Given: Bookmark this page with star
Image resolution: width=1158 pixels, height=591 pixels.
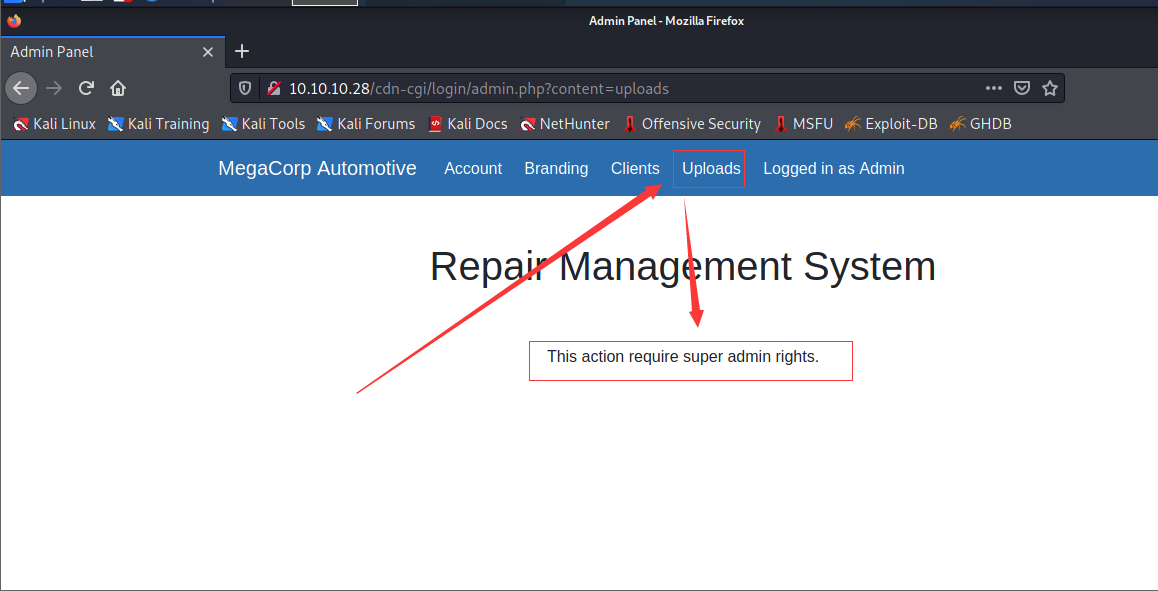Looking at the screenshot, I should coord(1049,89).
